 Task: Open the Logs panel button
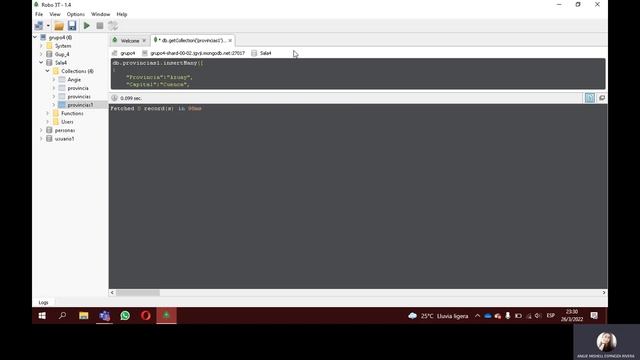tap(43, 302)
